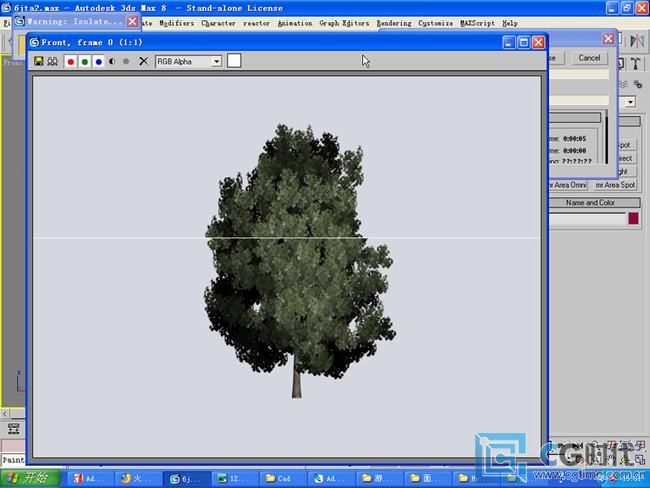The image size is (650, 488).
Task: Maximize the Front frame render window
Action: [x=524, y=42]
